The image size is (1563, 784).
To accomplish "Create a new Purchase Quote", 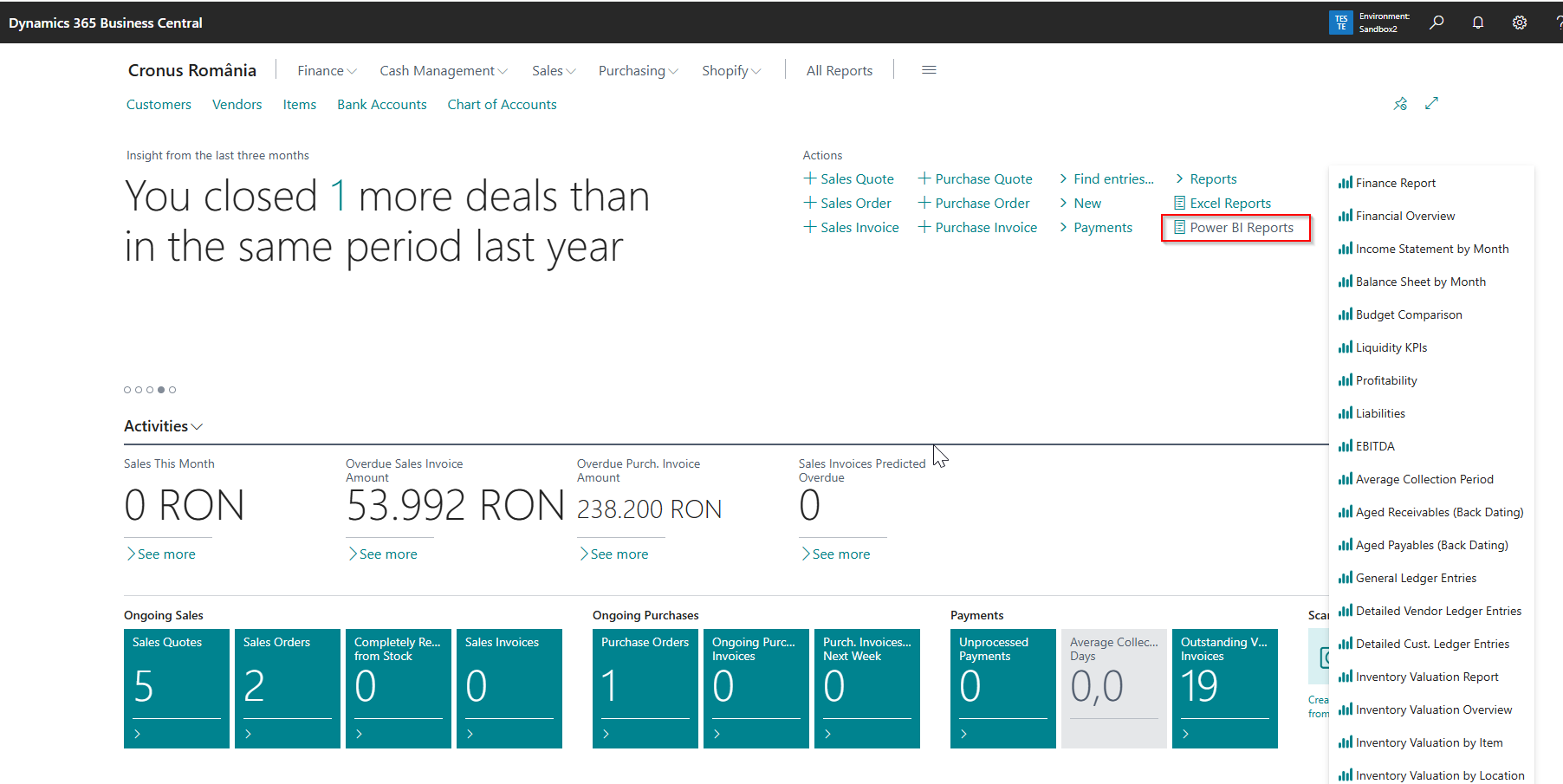I will 976,178.
